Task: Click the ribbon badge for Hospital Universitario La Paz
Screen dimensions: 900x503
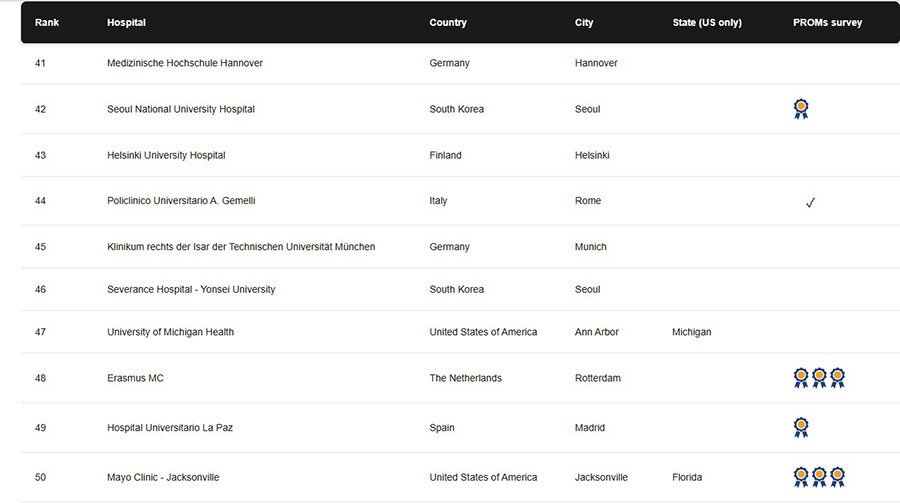Action: 801,427
